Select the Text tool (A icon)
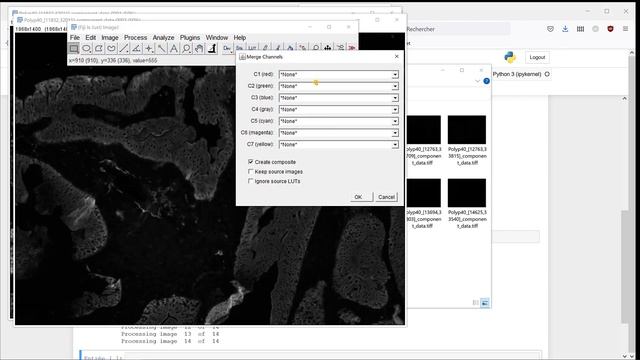Viewport: 640px width, 360px height. tap(174, 49)
